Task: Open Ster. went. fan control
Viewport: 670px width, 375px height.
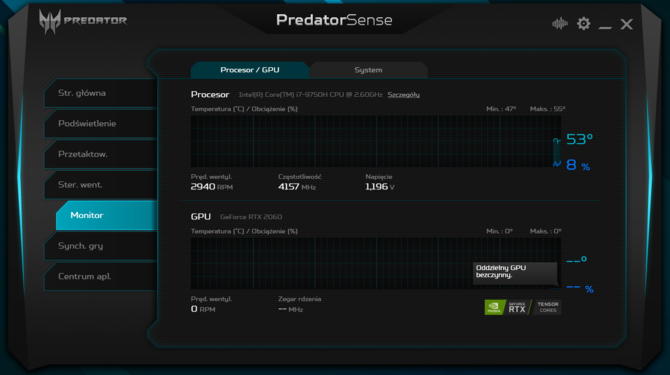Action: [101, 185]
